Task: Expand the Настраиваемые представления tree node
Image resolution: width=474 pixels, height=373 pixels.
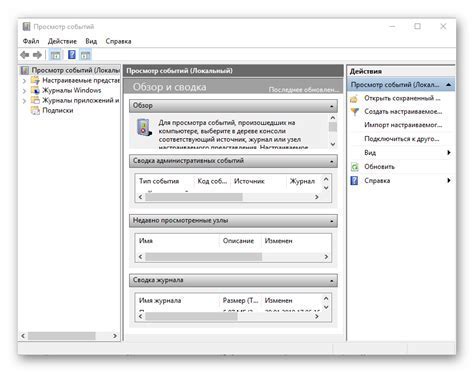Action: tap(24, 81)
